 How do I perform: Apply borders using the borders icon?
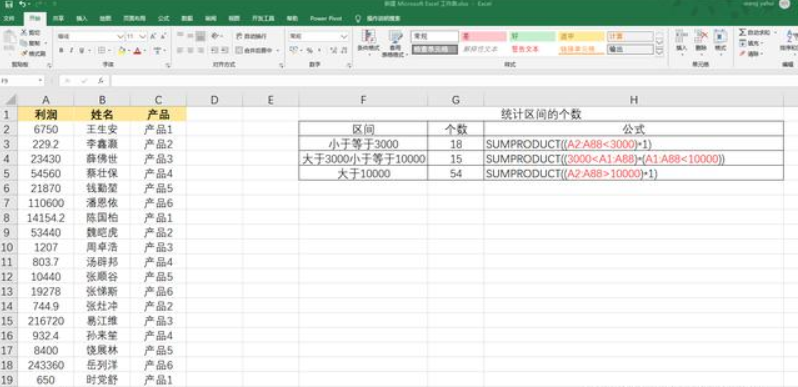101,50
